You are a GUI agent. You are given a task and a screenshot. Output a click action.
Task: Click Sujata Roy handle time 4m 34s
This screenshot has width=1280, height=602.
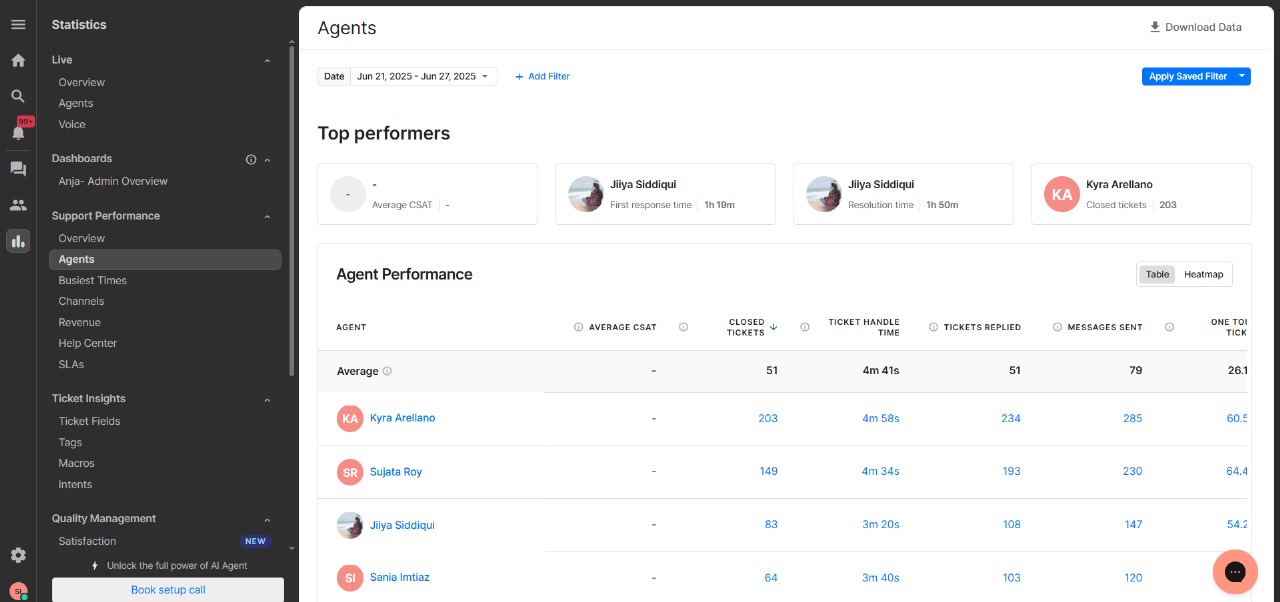[881, 471]
